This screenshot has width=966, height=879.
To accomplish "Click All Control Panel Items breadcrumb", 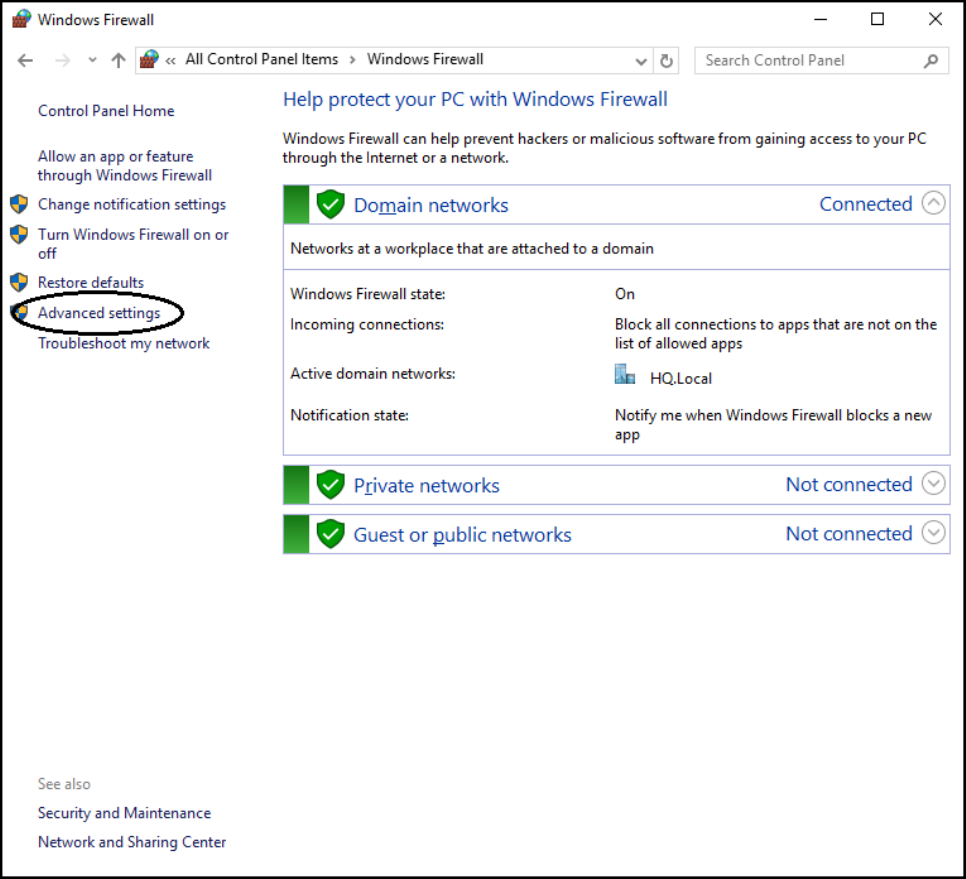I will click(262, 59).
